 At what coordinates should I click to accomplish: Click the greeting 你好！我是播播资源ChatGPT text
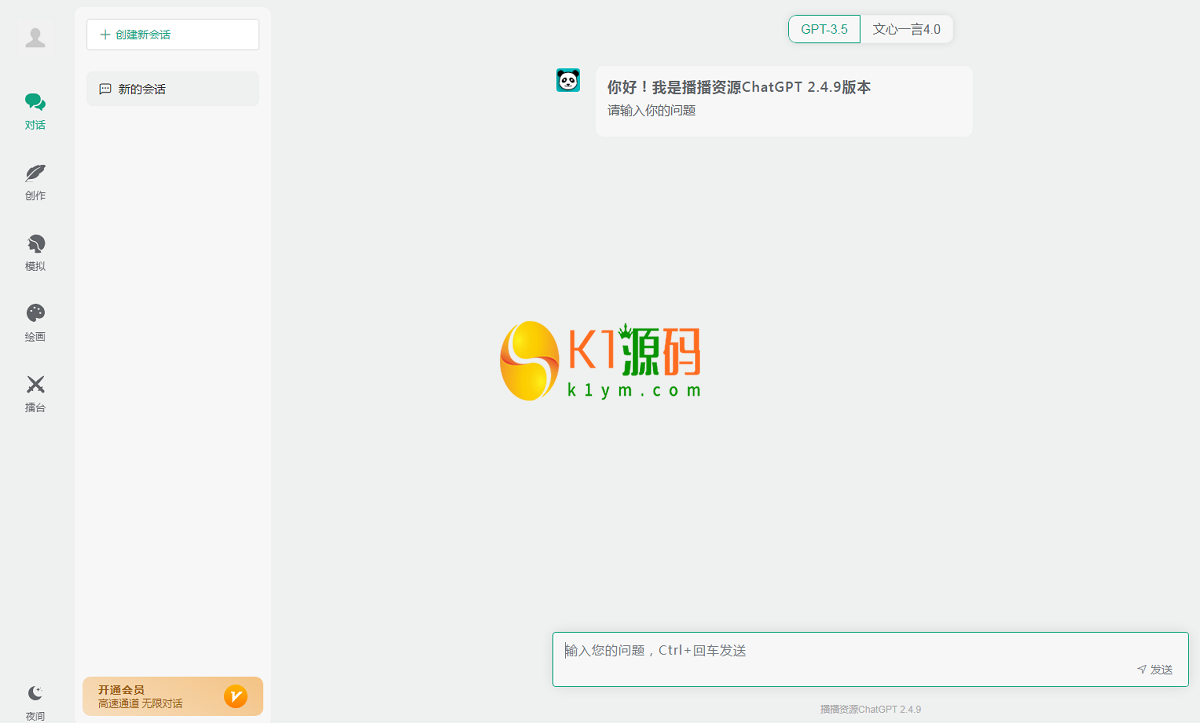point(739,87)
